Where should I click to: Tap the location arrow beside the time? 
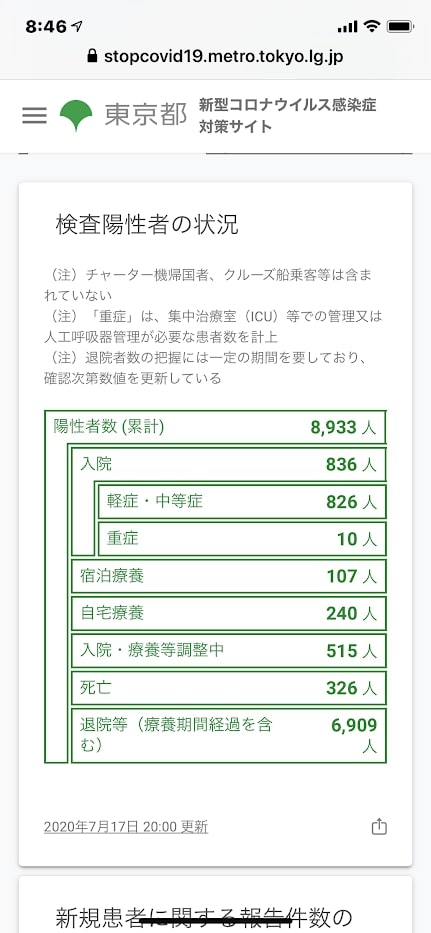[x=77, y=27]
